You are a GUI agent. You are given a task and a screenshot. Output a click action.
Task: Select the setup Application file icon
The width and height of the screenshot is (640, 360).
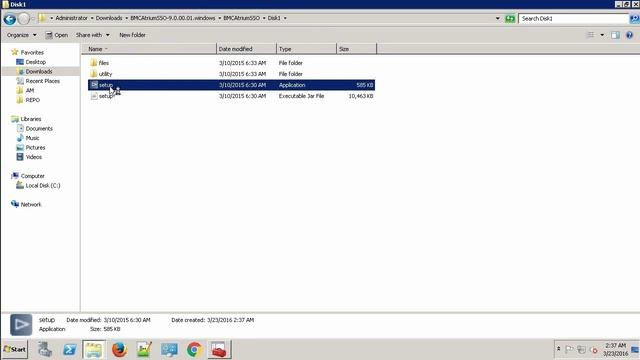[94, 85]
